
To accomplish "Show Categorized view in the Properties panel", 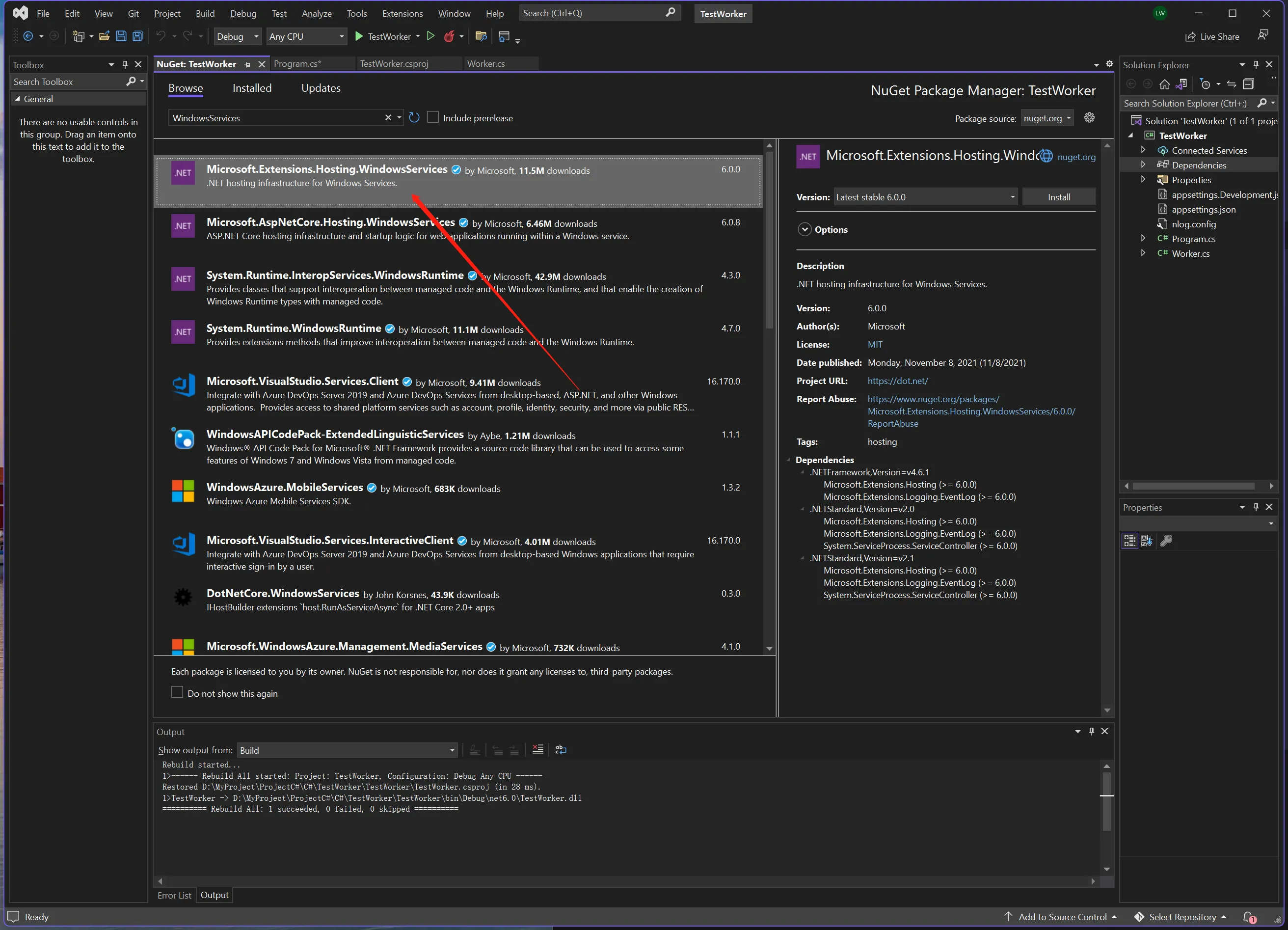I will [1129, 540].
